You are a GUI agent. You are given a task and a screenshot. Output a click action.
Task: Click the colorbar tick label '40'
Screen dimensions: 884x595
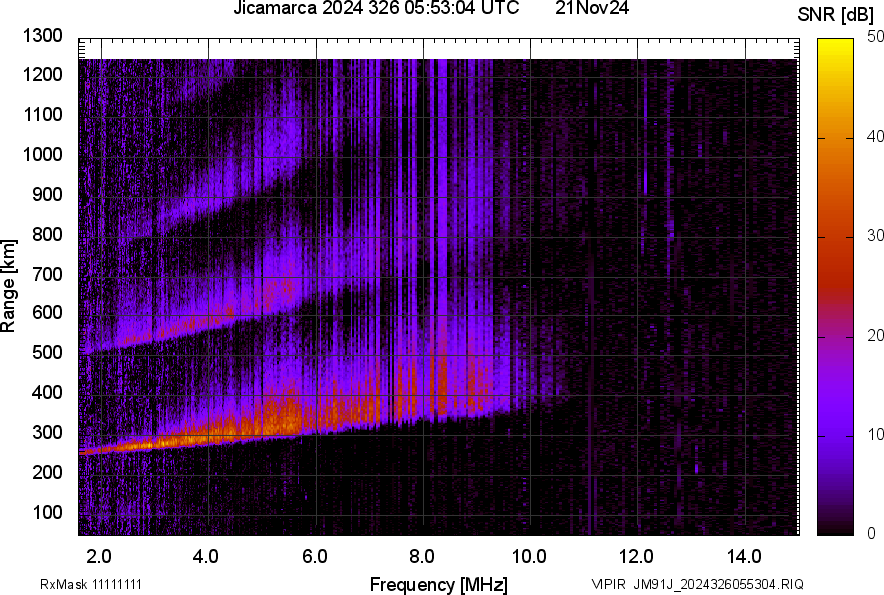876,136
